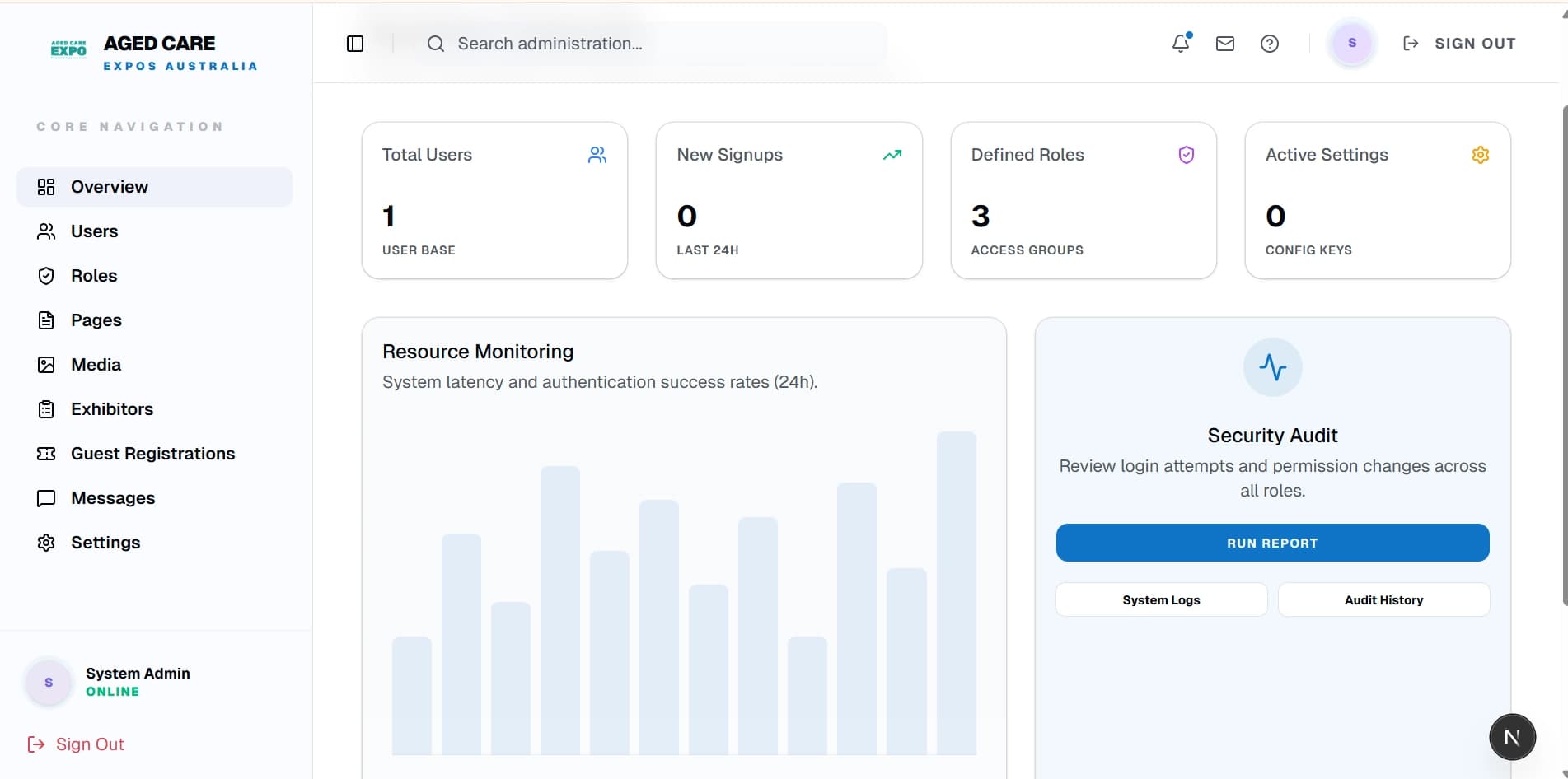The height and width of the screenshot is (779, 1568).
Task: Open the Overview menu item
Action: coord(154,187)
